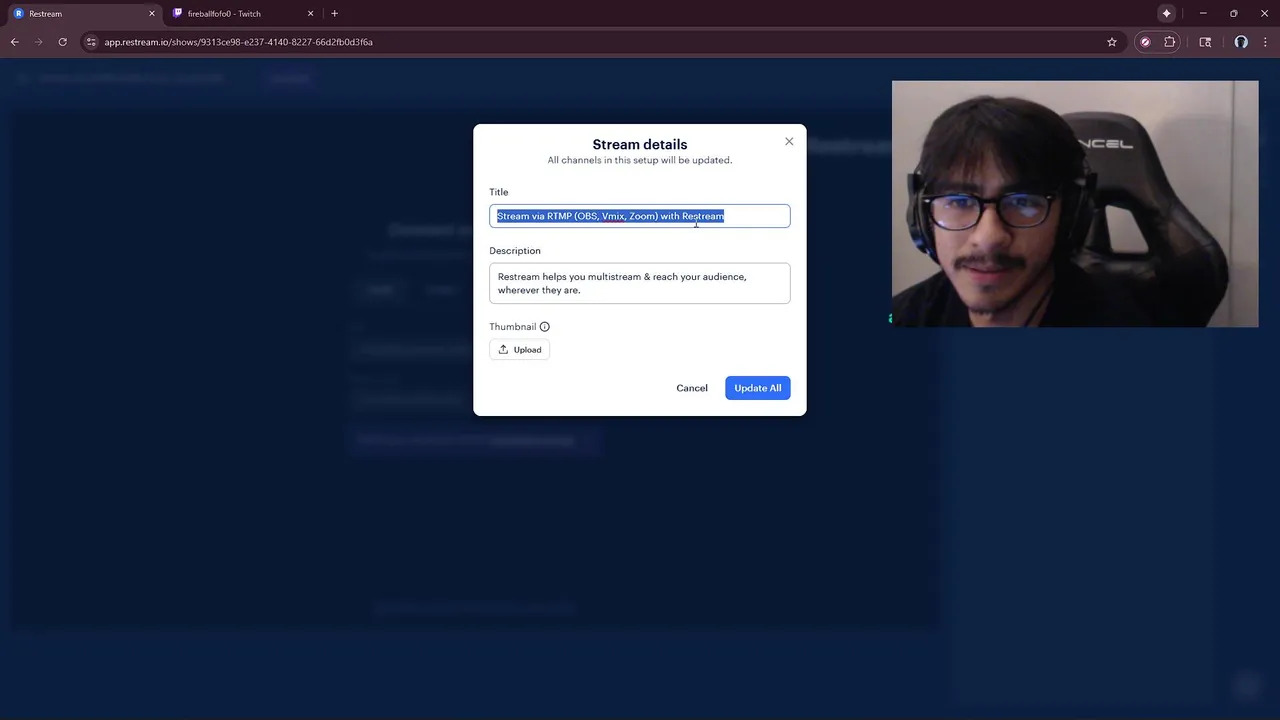Open the browser extensions puzzle icon

[x=1170, y=42]
